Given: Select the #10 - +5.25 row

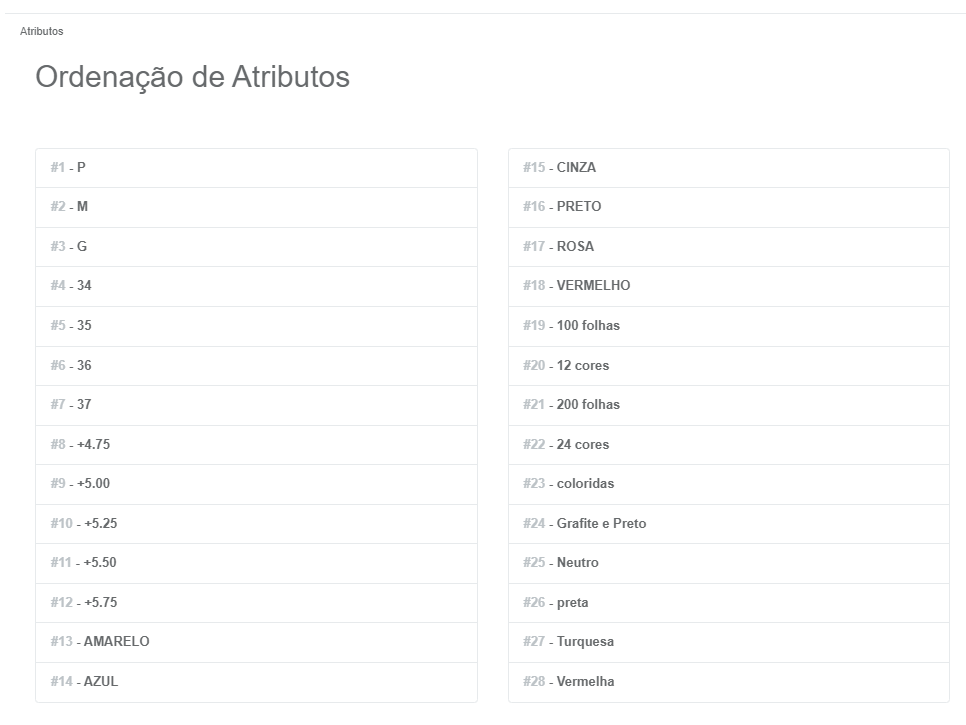Looking at the screenshot, I should 256,524.
